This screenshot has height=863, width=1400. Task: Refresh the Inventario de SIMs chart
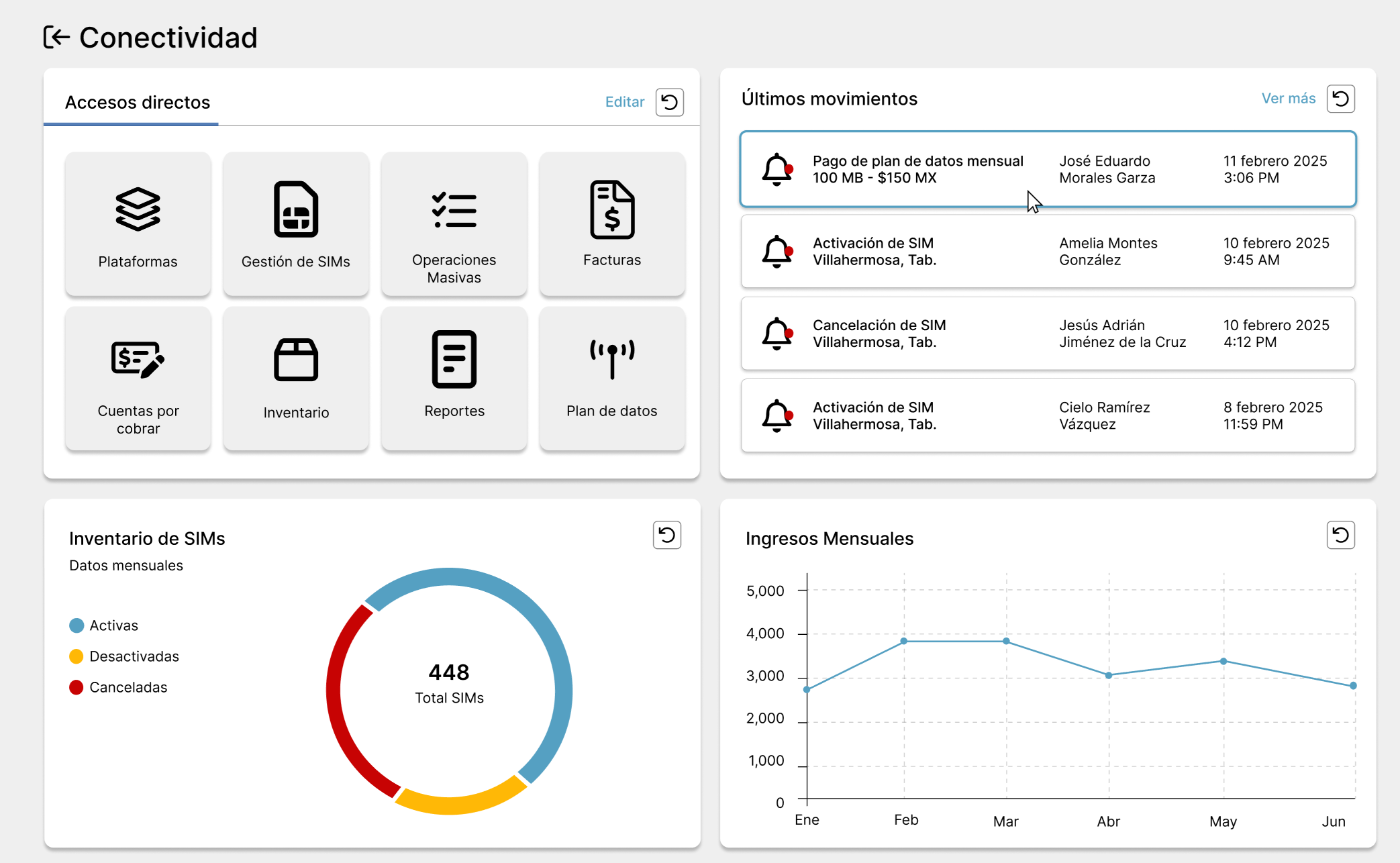(x=666, y=535)
